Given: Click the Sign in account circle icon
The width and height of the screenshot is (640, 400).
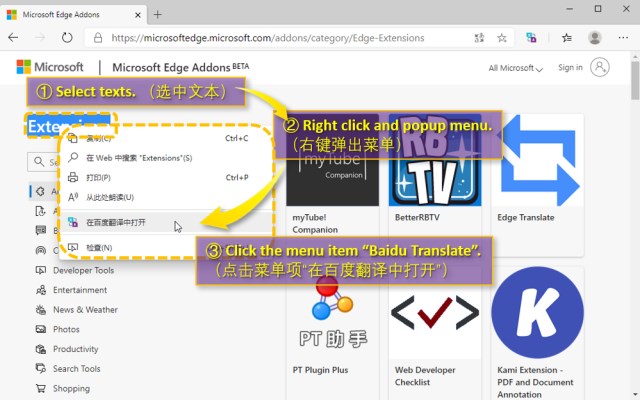Looking at the screenshot, I should 600,67.
